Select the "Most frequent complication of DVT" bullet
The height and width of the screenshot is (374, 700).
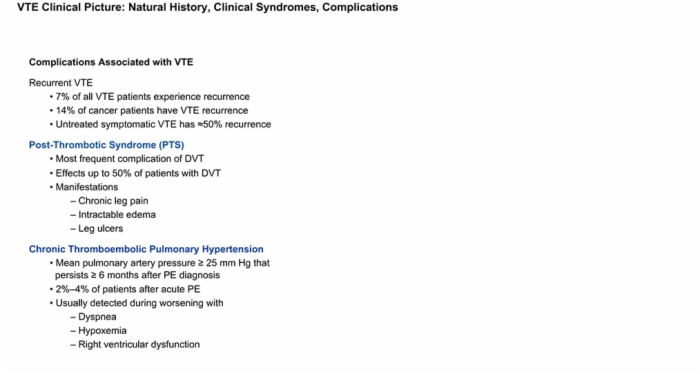127,159
